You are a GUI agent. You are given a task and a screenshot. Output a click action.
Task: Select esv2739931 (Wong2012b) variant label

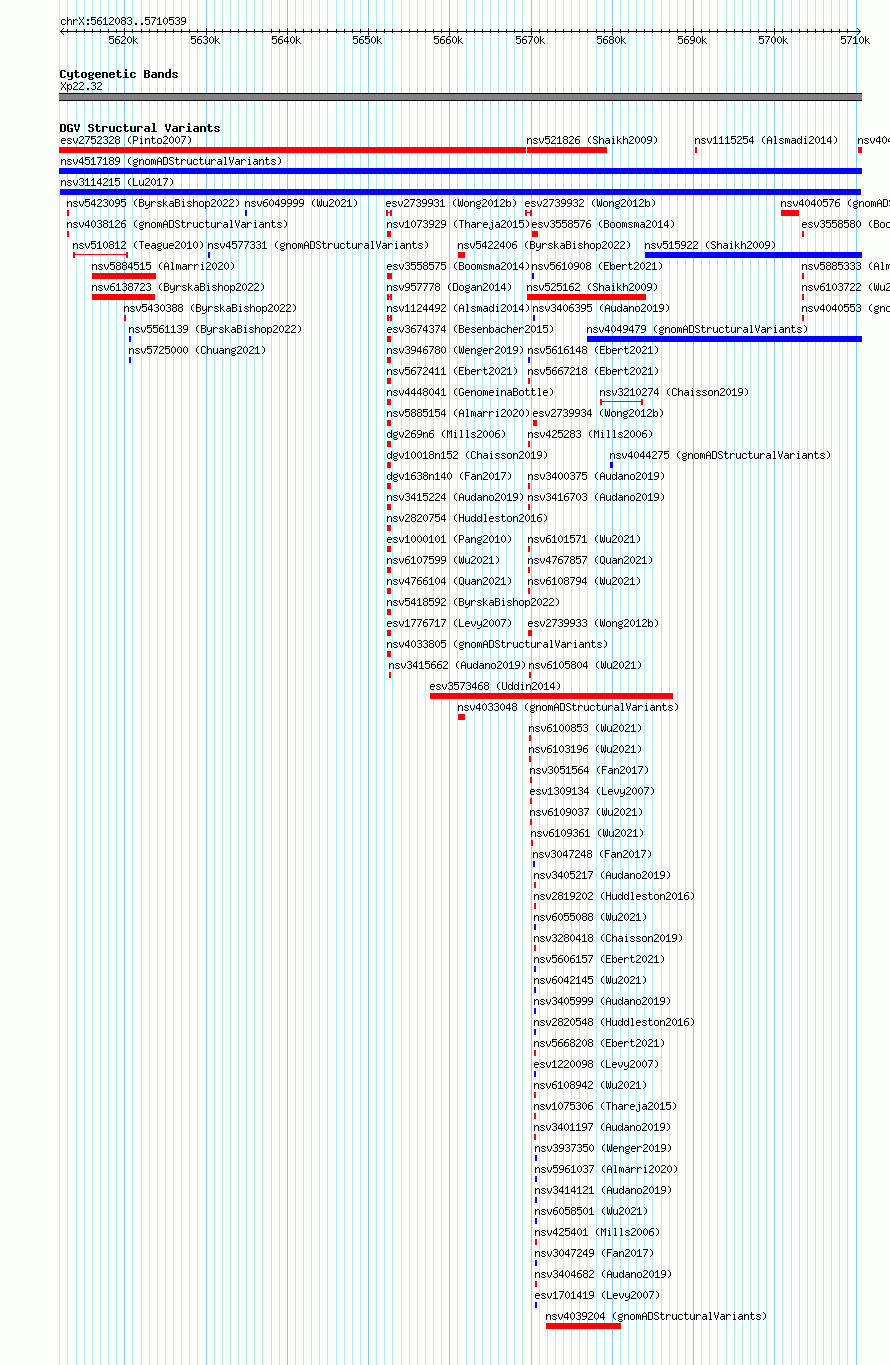tap(451, 203)
